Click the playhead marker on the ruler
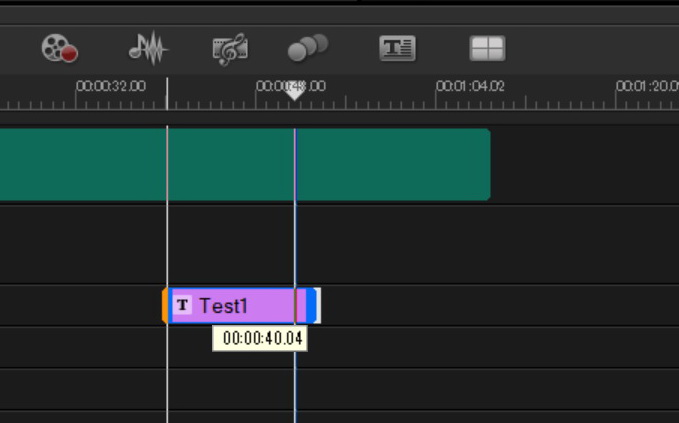Screen dimensions: 679x423 pos(295,92)
